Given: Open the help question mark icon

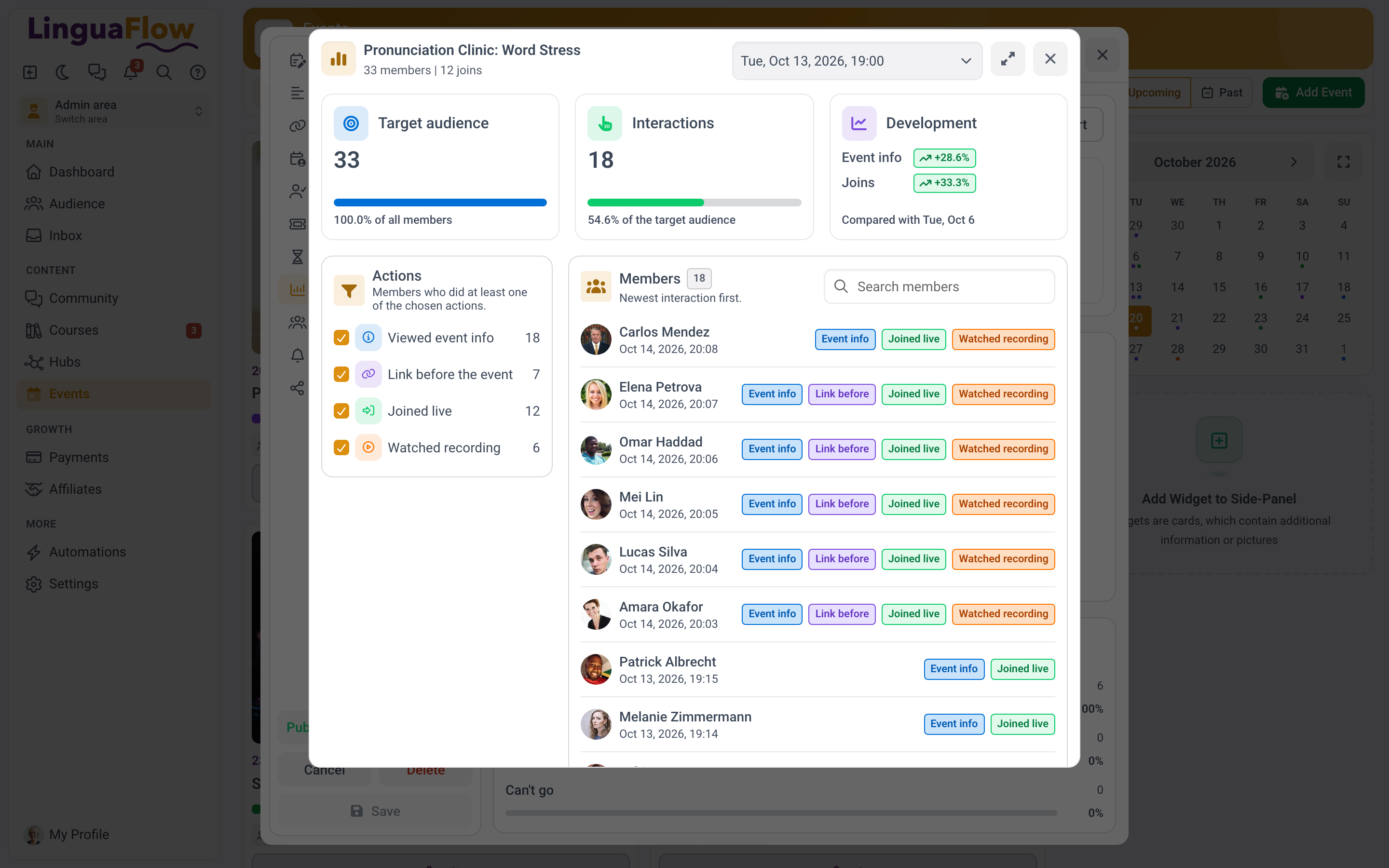Looking at the screenshot, I should pyautogui.click(x=197, y=72).
